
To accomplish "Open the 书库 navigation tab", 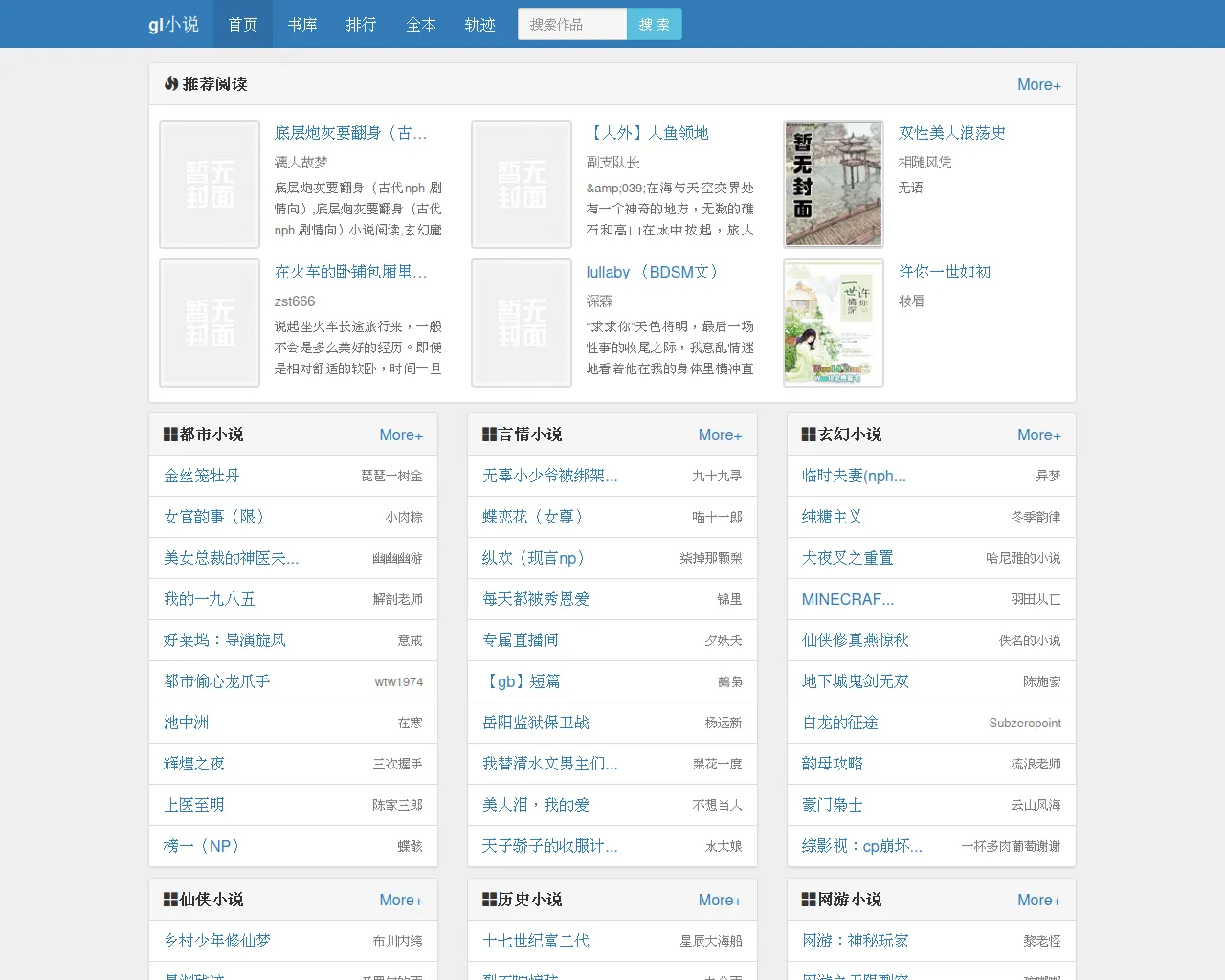I will point(302,24).
